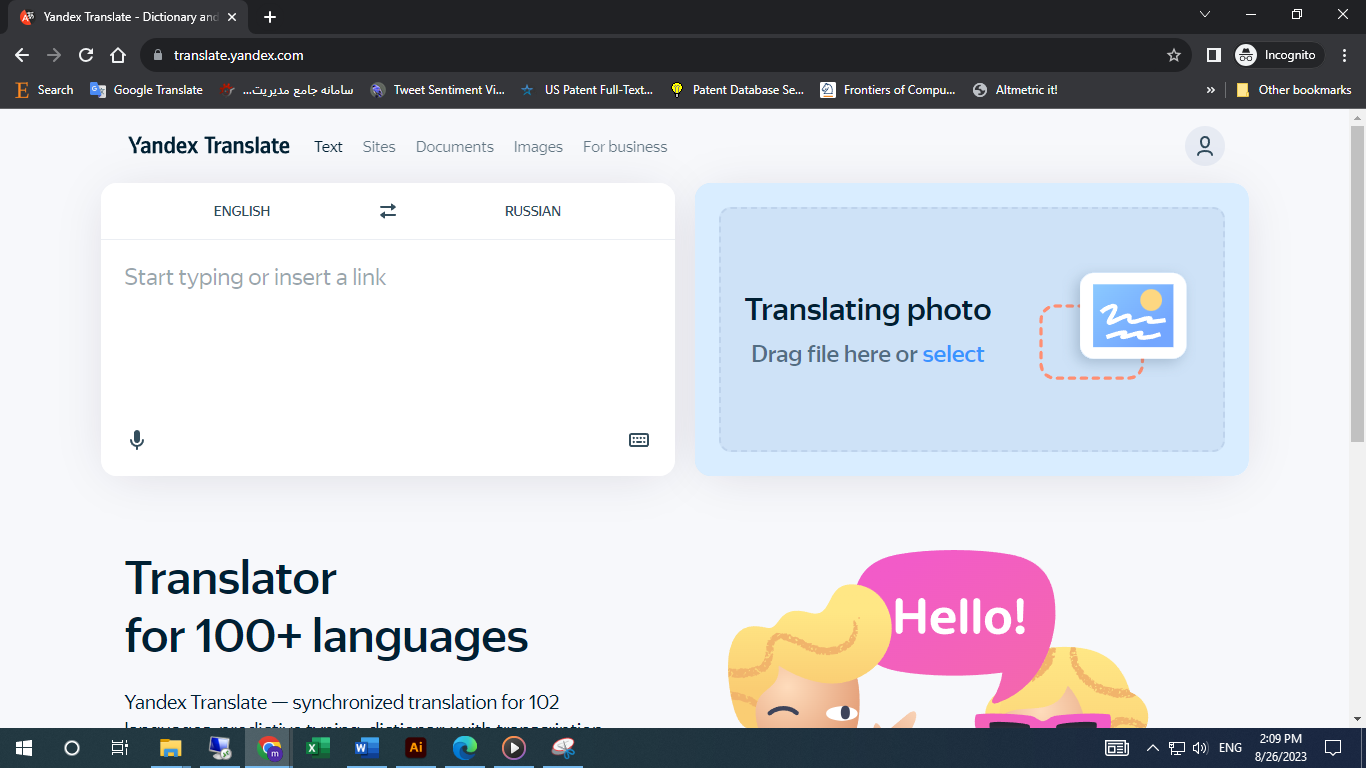Open the media player taskbar icon

514,747
